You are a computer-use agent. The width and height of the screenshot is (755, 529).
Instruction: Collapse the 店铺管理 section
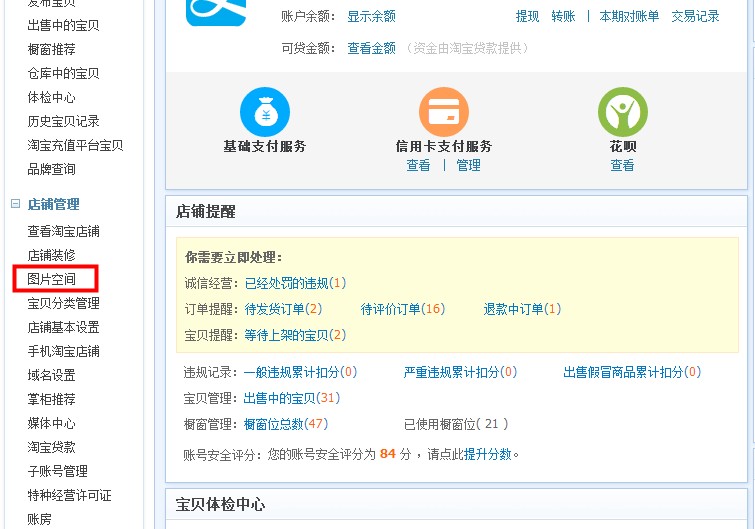click(15, 204)
